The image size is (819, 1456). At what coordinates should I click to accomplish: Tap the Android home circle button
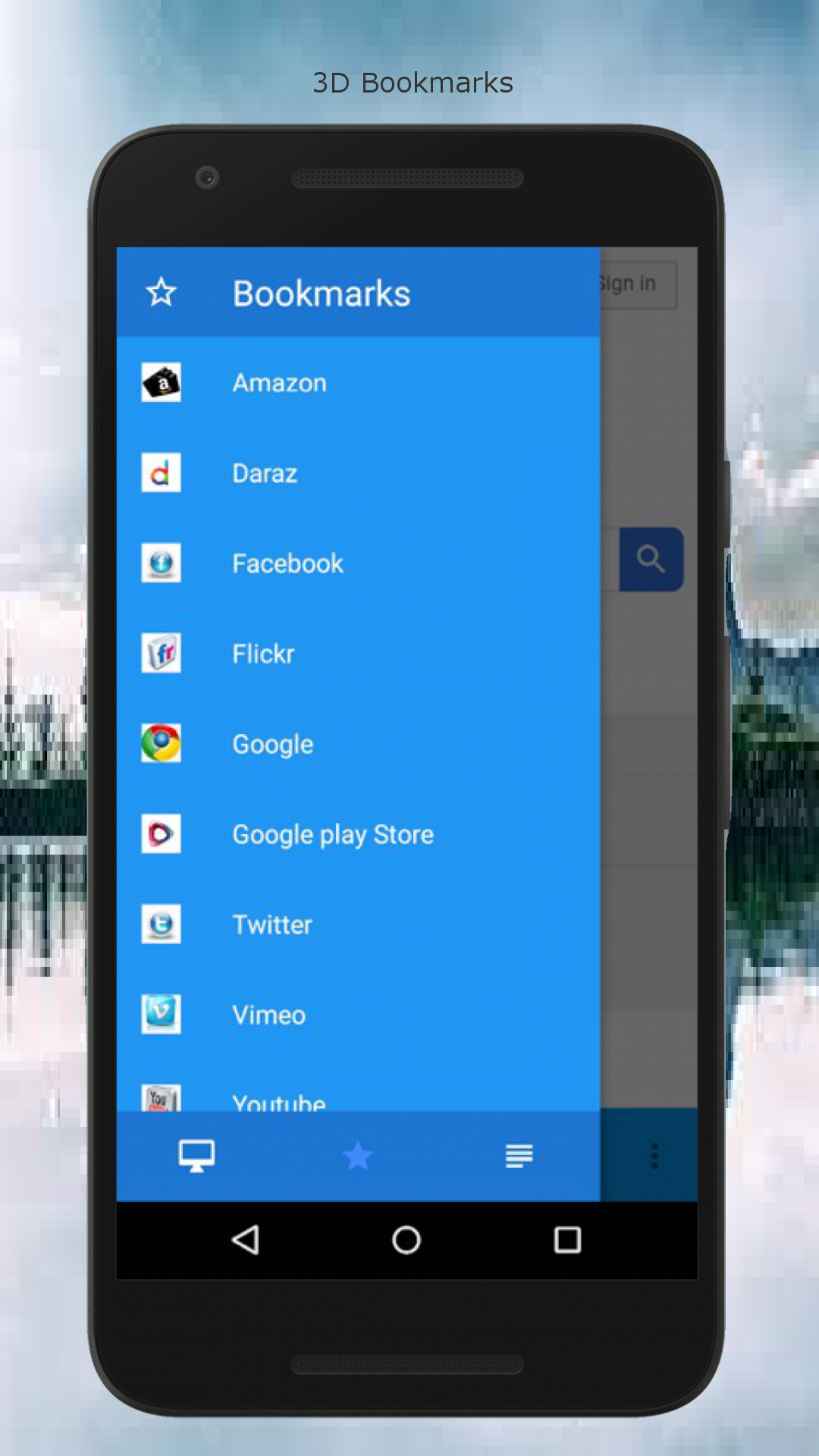coord(406,1241)
